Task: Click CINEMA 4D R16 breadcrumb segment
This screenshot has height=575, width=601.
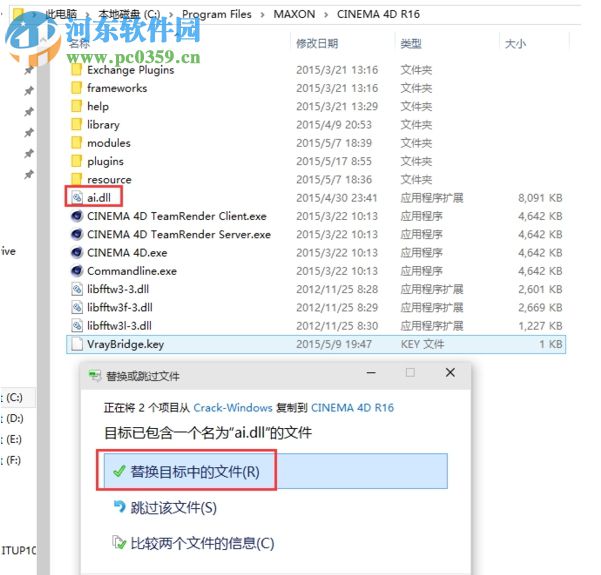Action: 378,14
